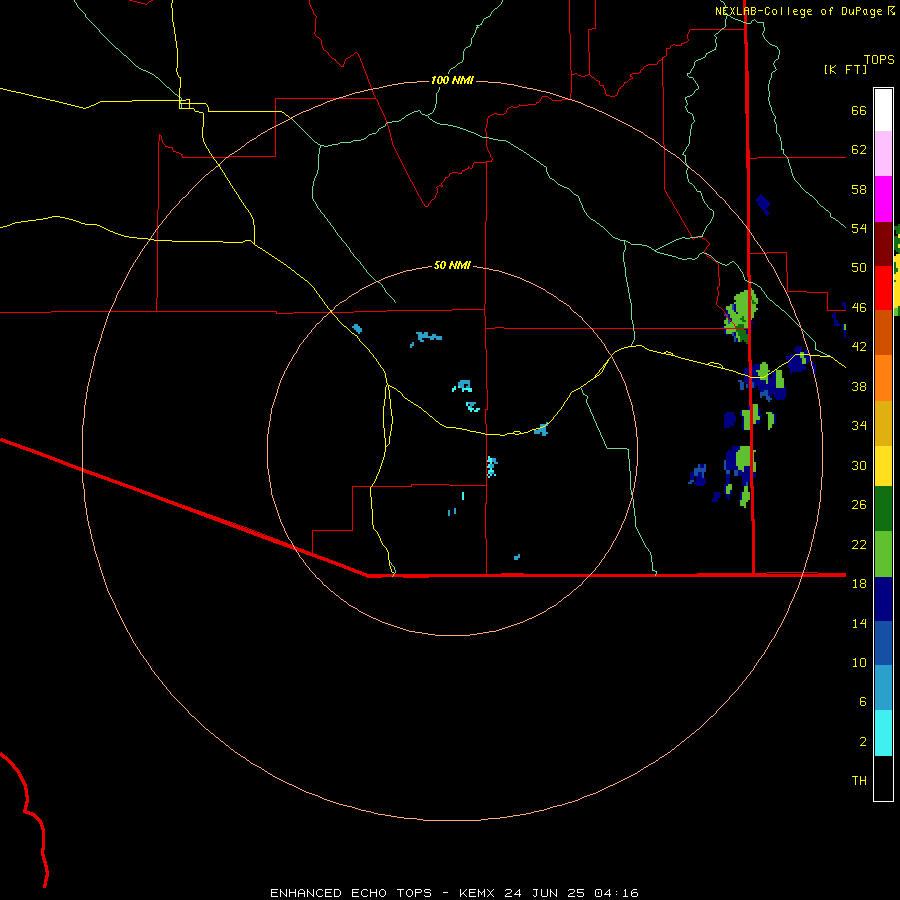Click the magenta legend swatch near 58
This screenshot has width=900, height=900.
883,199
